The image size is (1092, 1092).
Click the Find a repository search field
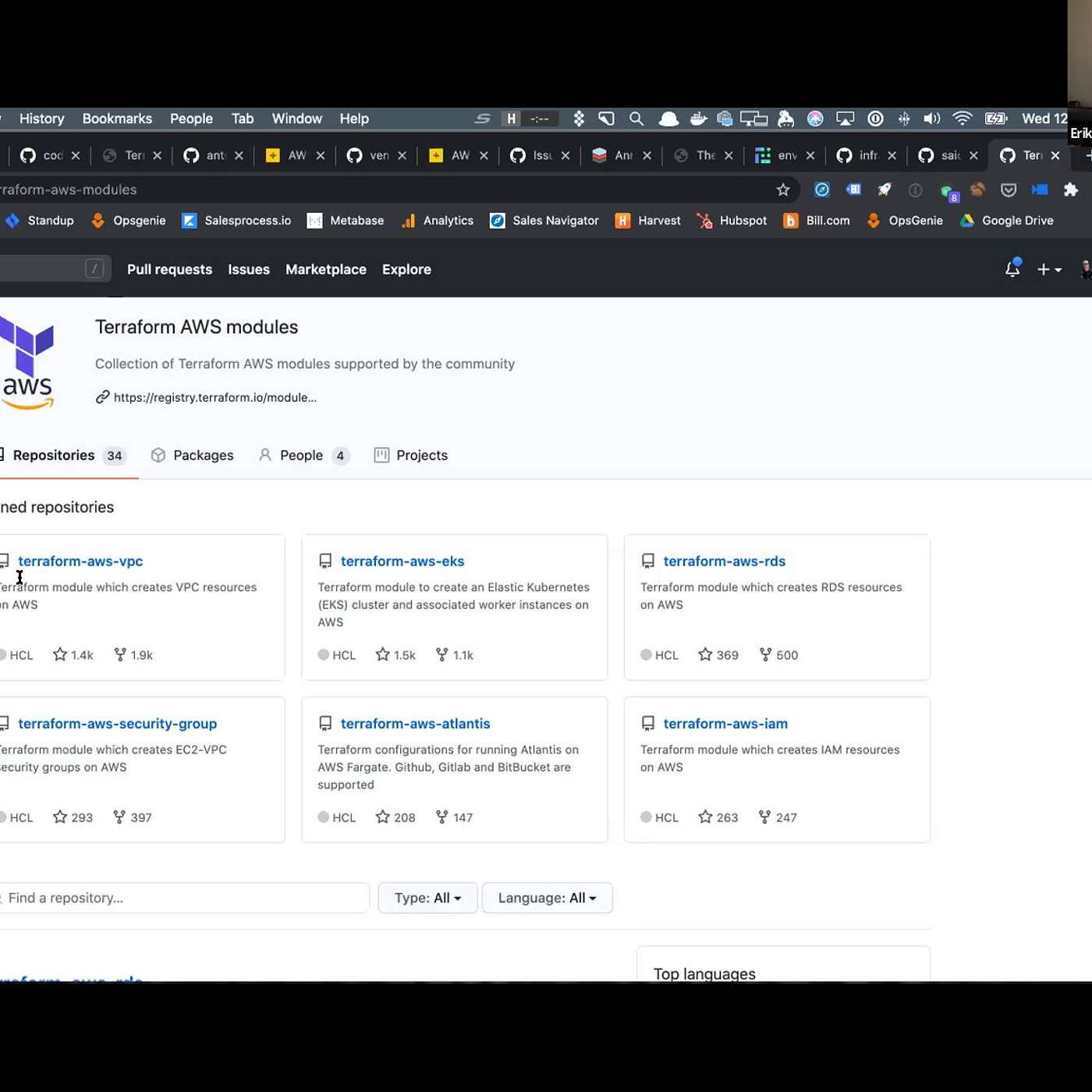coord(183,898)
